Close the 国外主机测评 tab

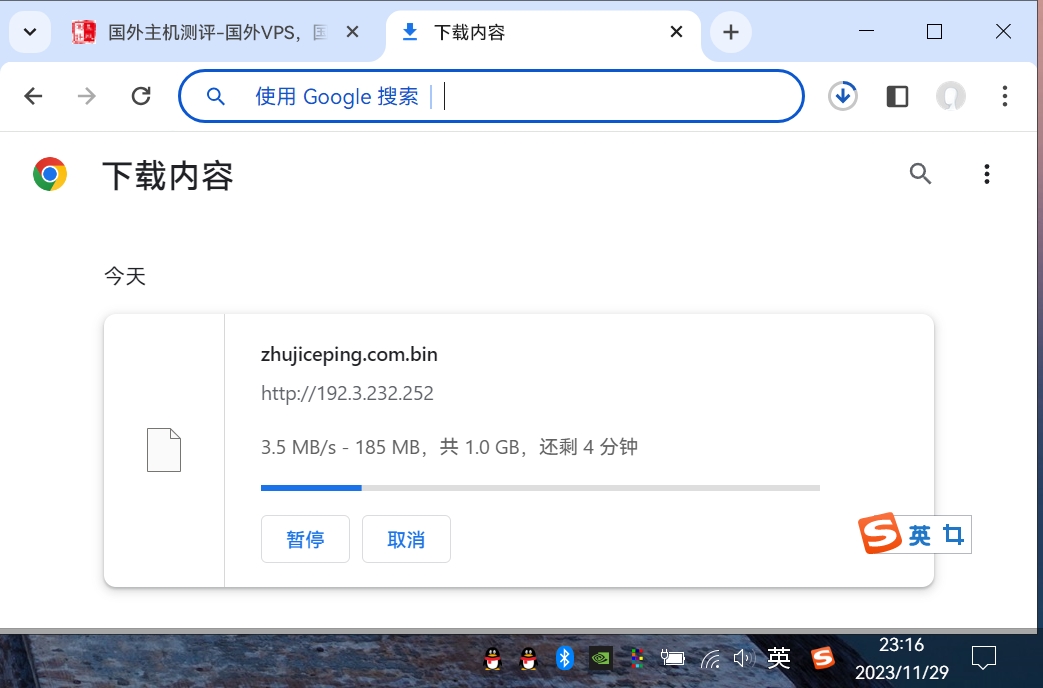[x=353, y=32]
